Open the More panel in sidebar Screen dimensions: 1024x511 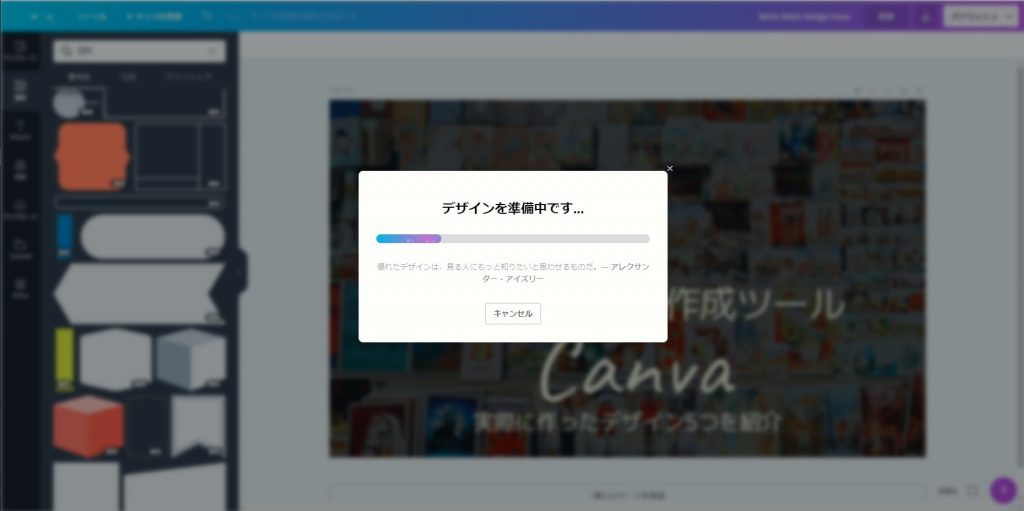click(x=20, y=288)
